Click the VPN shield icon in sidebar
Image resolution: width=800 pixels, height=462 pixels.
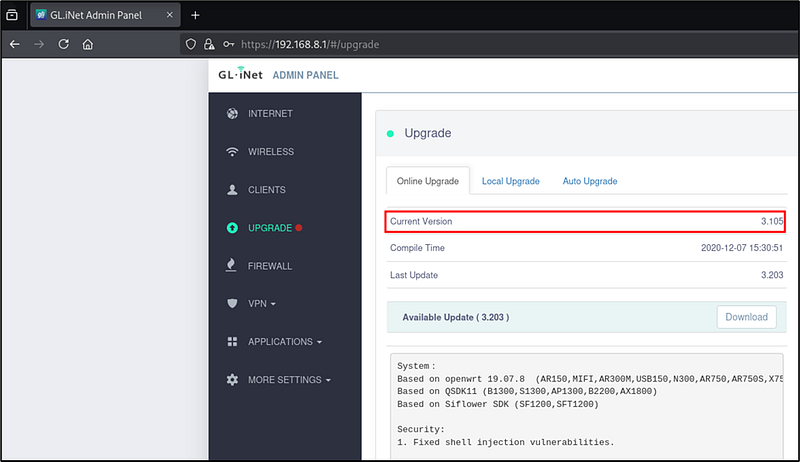point(232,303)
